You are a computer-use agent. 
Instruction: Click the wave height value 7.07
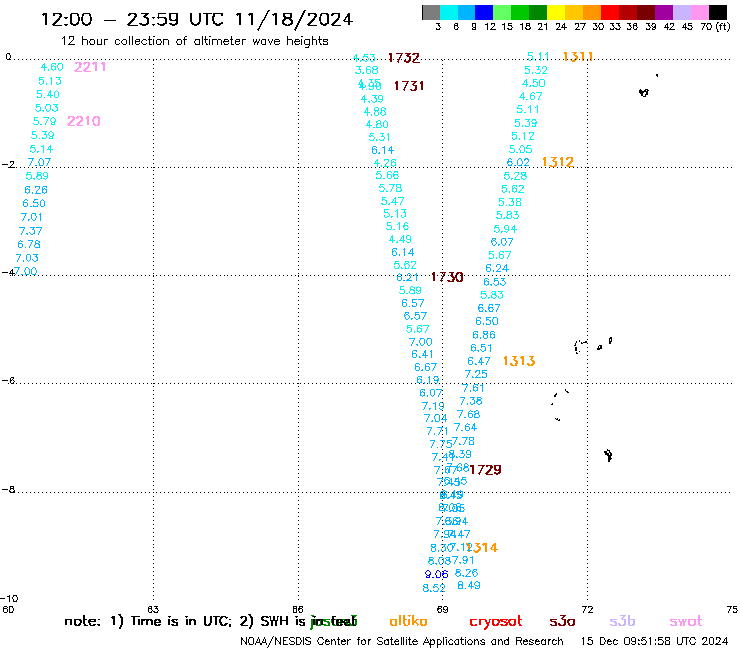coord(39,162)
